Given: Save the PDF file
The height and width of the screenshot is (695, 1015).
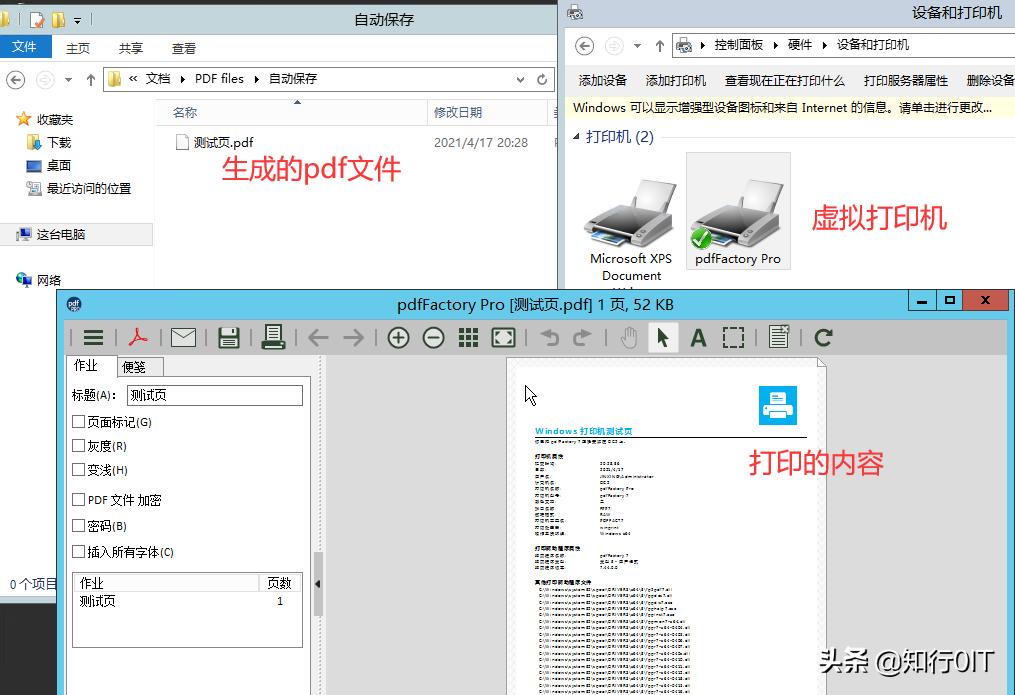Looking at the screenshot, I should point(228,337).
